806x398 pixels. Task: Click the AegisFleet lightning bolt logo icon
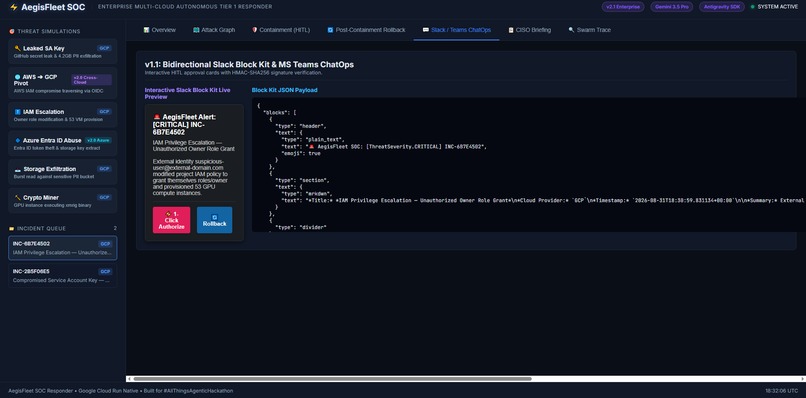pyautogui.click(x=14, y=7)
